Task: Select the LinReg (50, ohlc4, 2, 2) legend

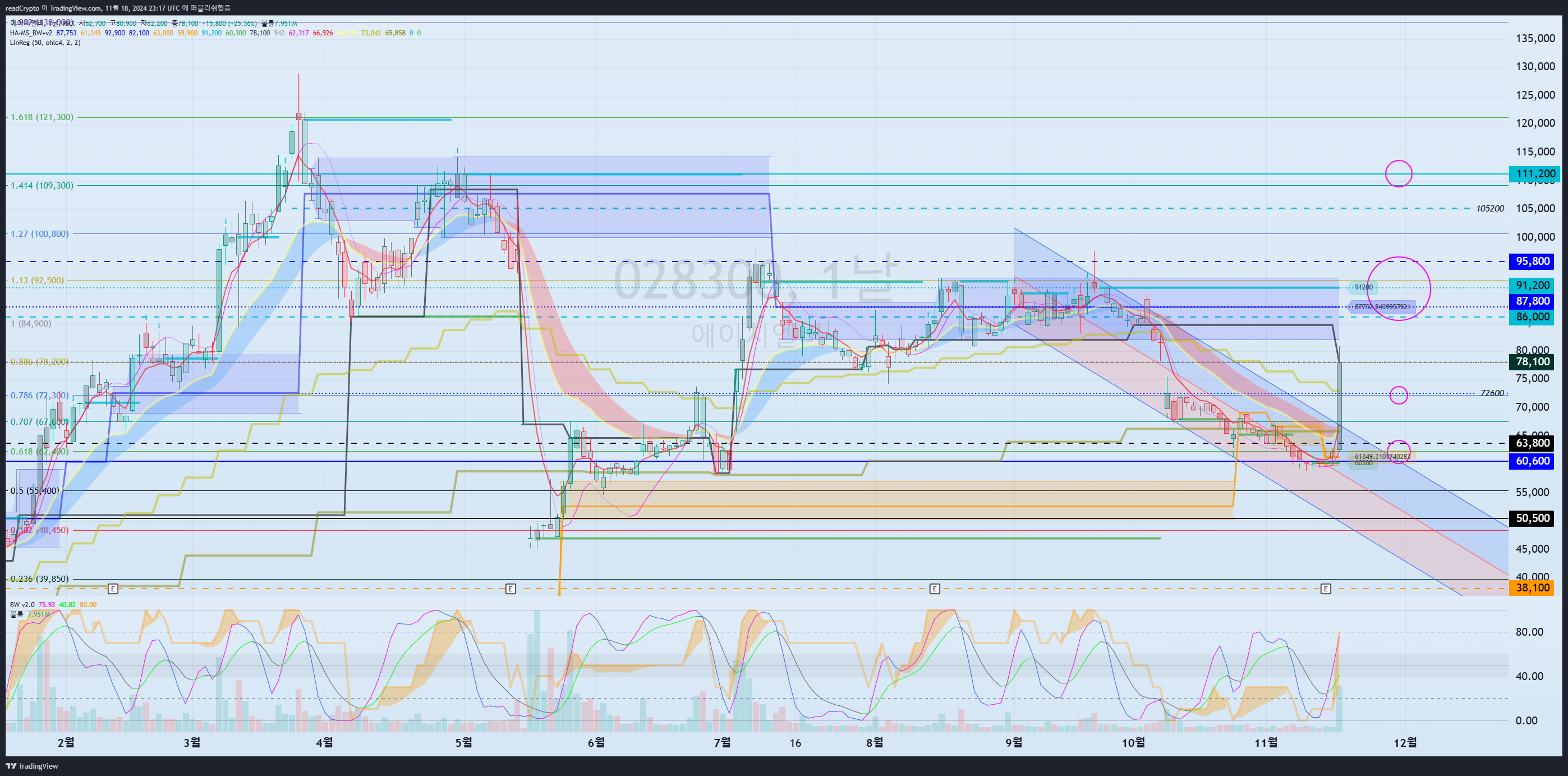Action: coord(45,43)
